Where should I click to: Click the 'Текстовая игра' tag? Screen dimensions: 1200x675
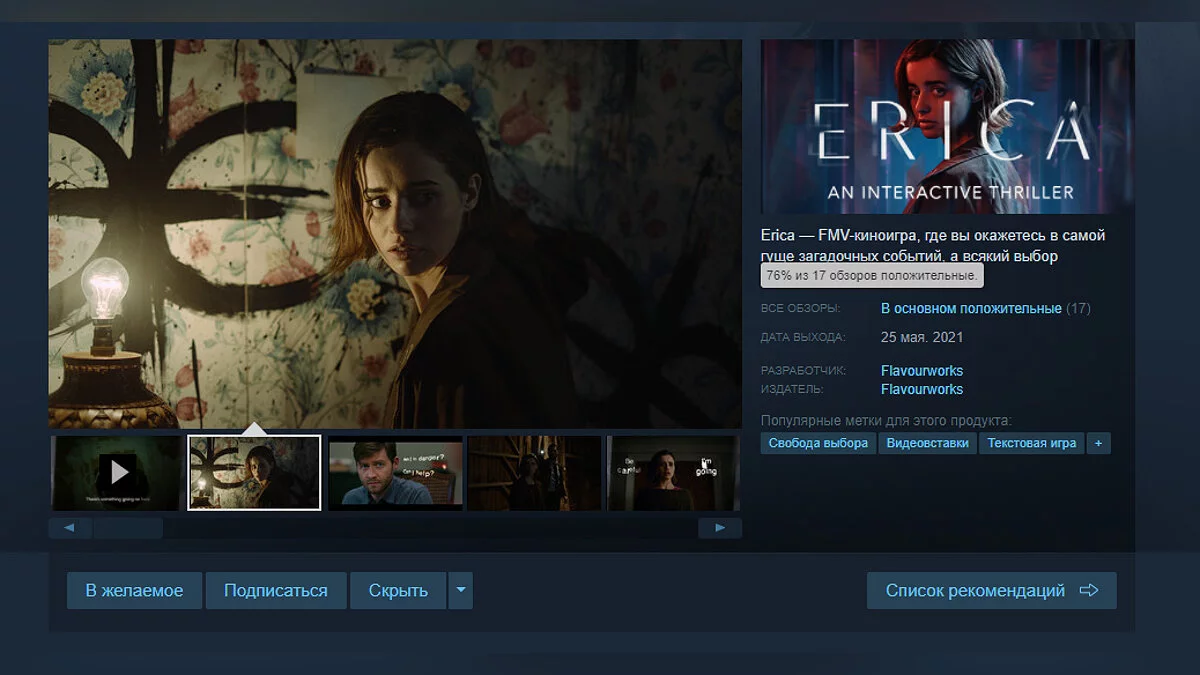1032,443
